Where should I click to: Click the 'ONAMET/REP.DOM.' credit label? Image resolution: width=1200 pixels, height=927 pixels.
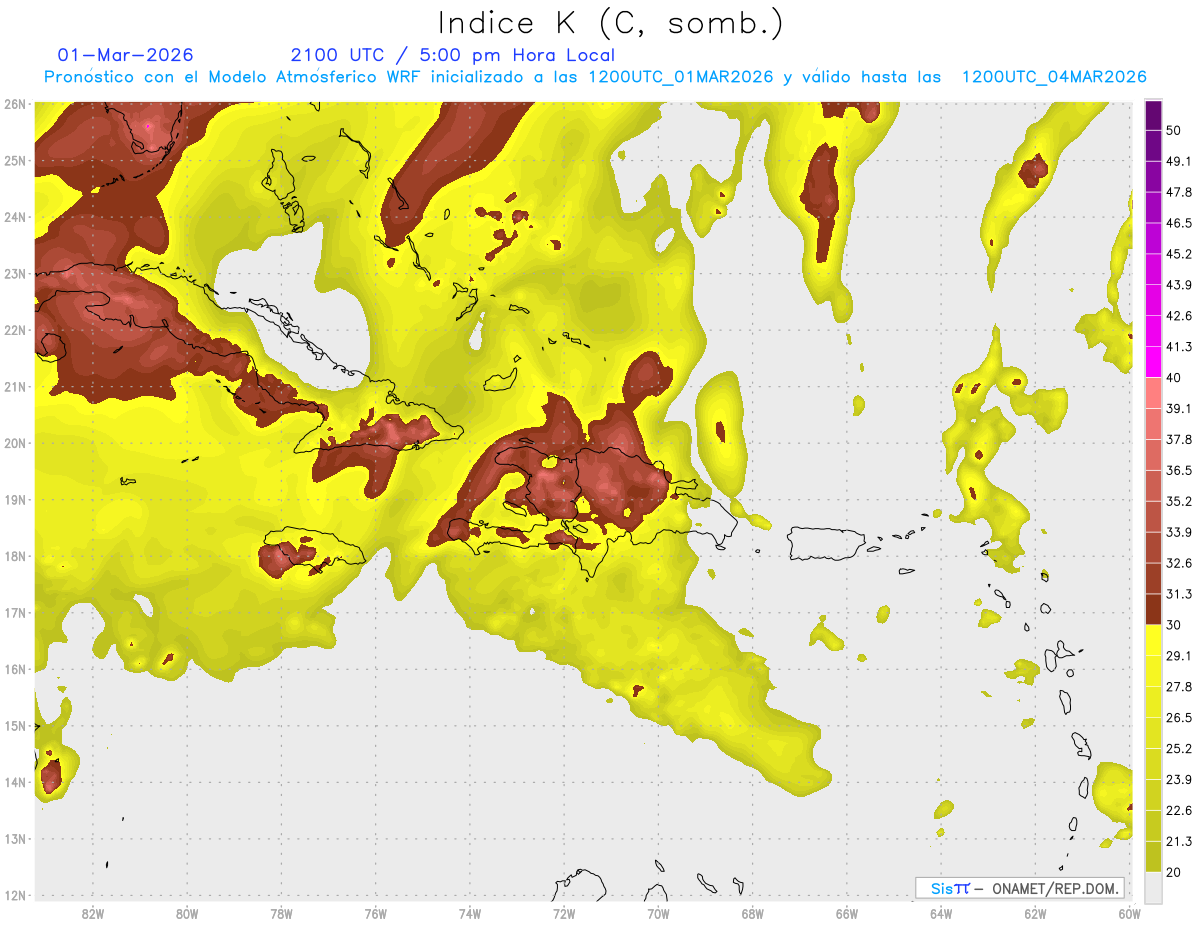[1056, 888]
